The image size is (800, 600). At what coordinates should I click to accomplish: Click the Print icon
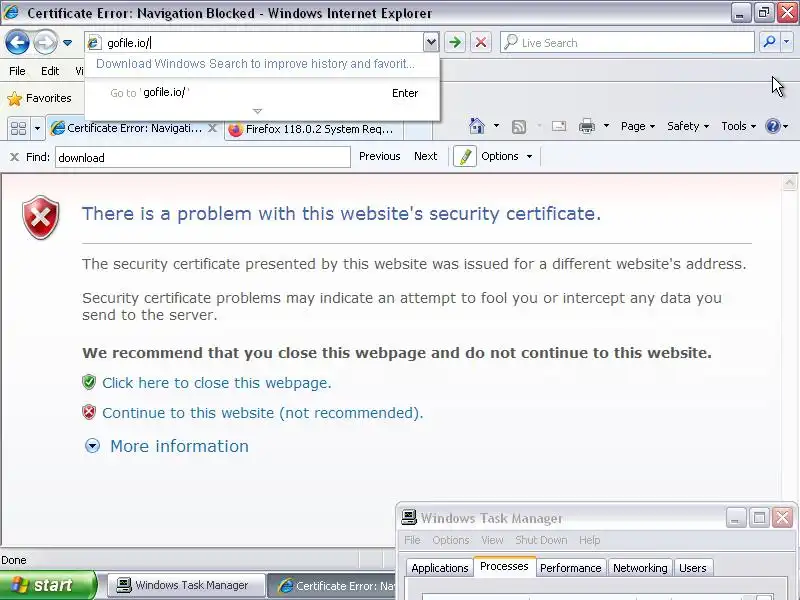(x=587, y=126)
